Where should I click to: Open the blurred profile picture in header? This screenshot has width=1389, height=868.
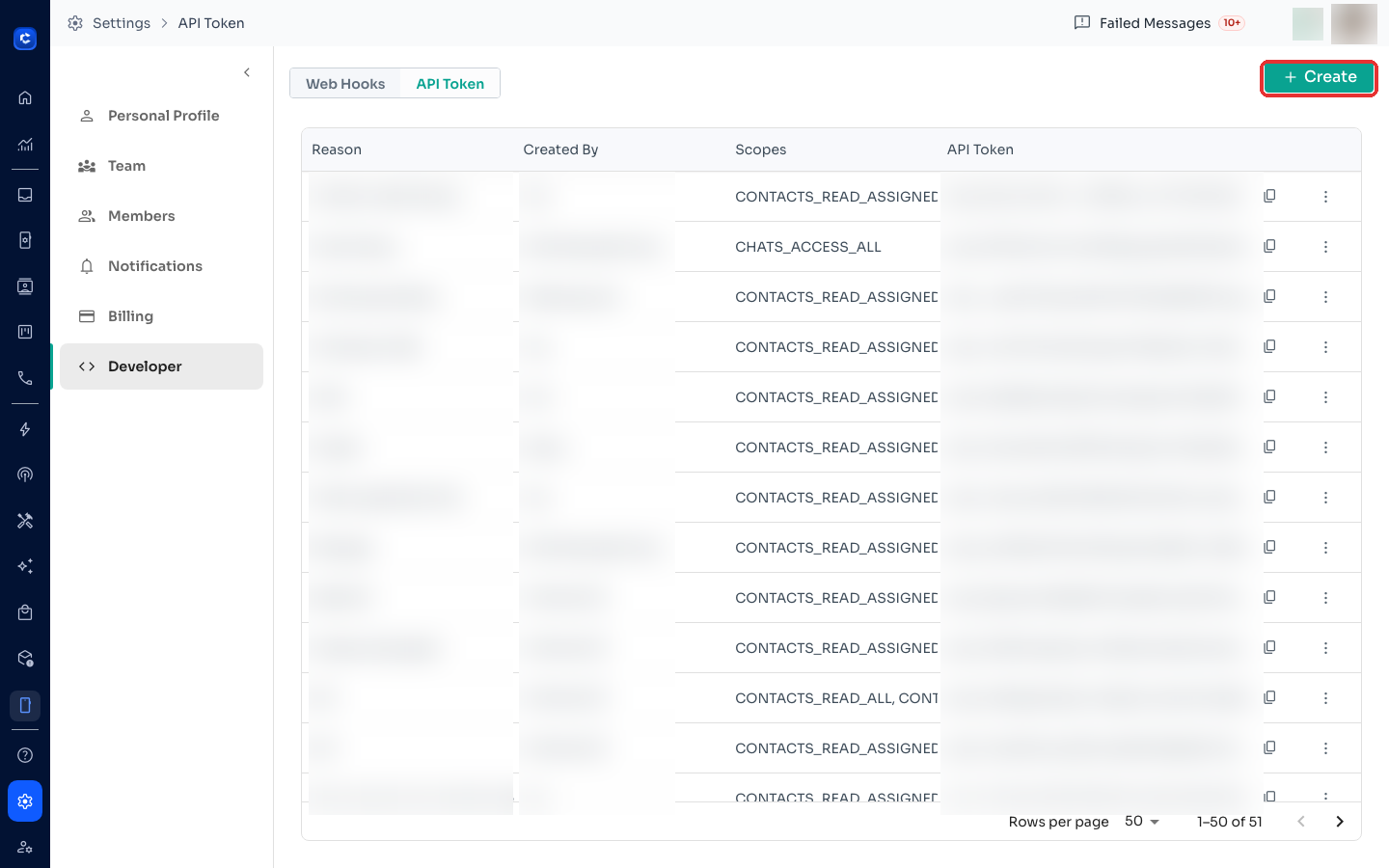click(1354, 24)
